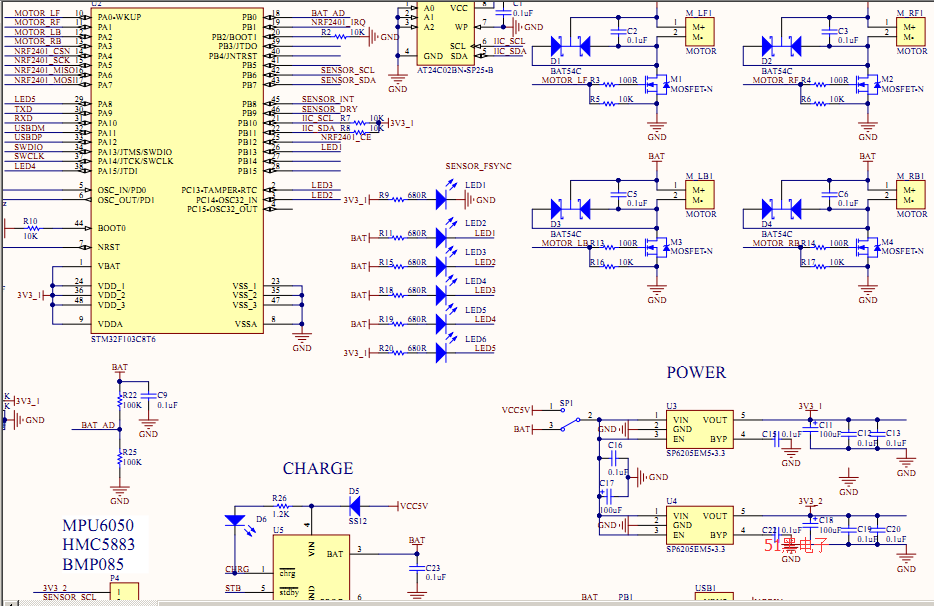Screen dimensions: 934x606
Task: Click the GND symbol under VSSA
Action: tap(302, 340)
